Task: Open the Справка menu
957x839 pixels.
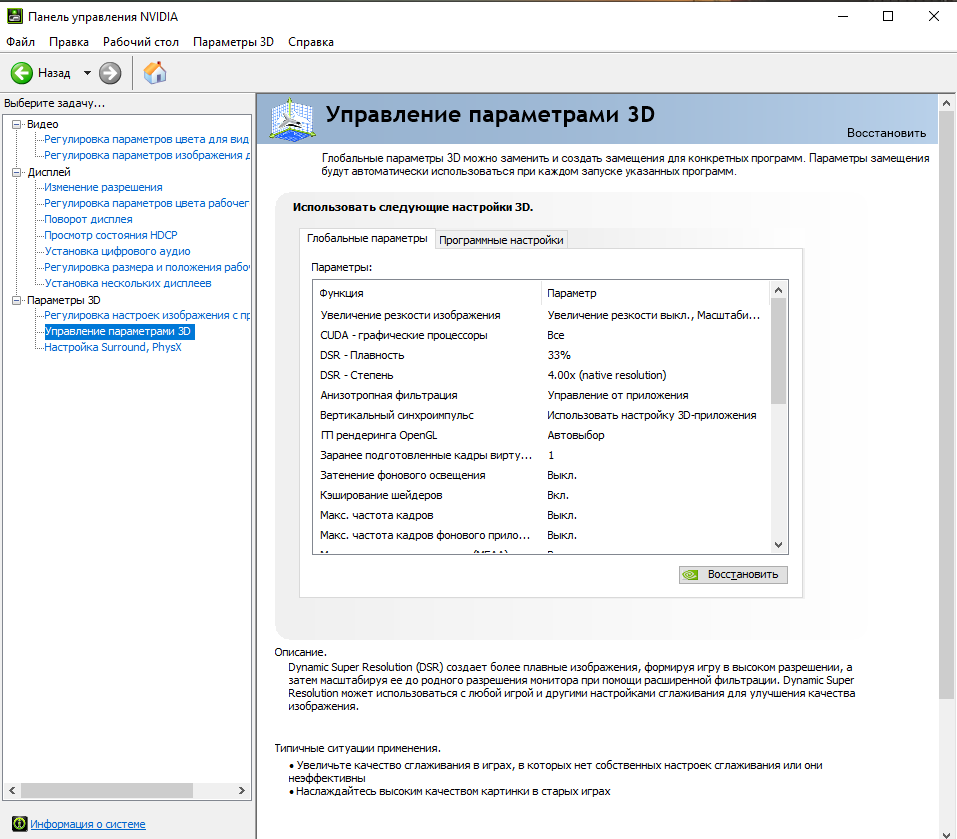Action: tap(311, 42)
